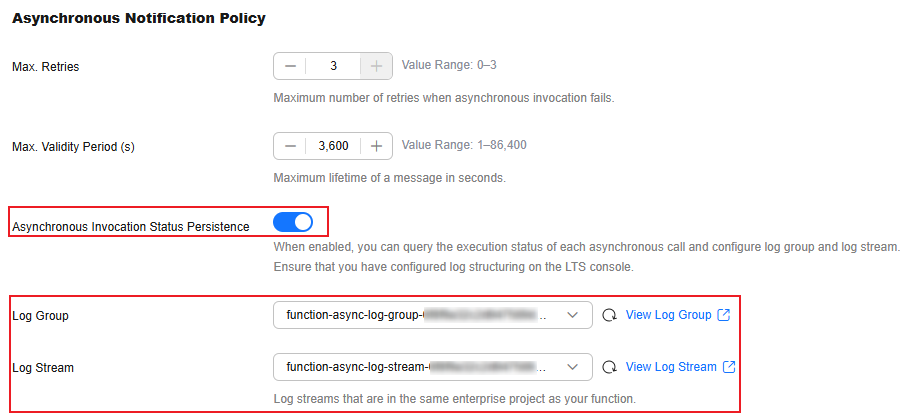Click the Asynchronous Invocation Status Persistence label
Viewport: 913px width, 420px height.
click(131, 227)
